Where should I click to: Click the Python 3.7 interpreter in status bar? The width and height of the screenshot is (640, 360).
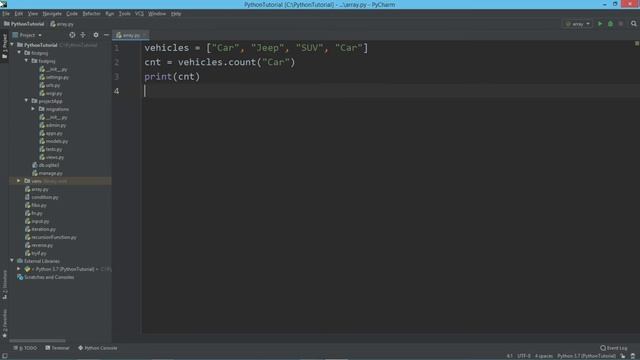click(x=586, y=356)
